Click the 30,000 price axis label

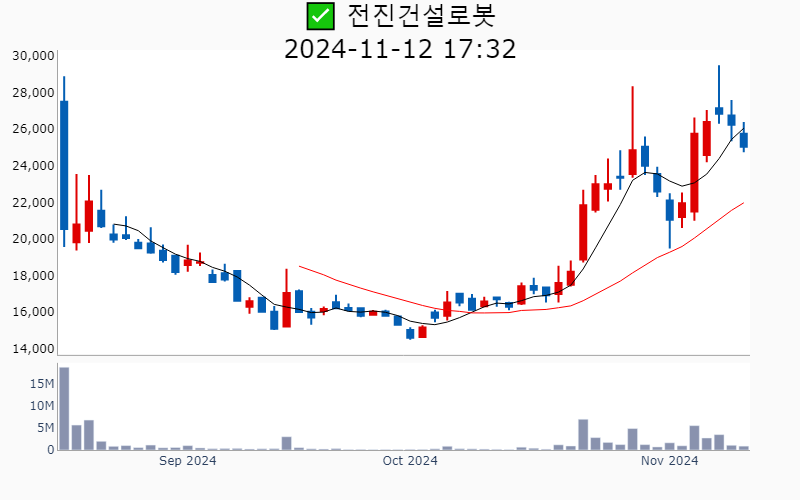33,56
